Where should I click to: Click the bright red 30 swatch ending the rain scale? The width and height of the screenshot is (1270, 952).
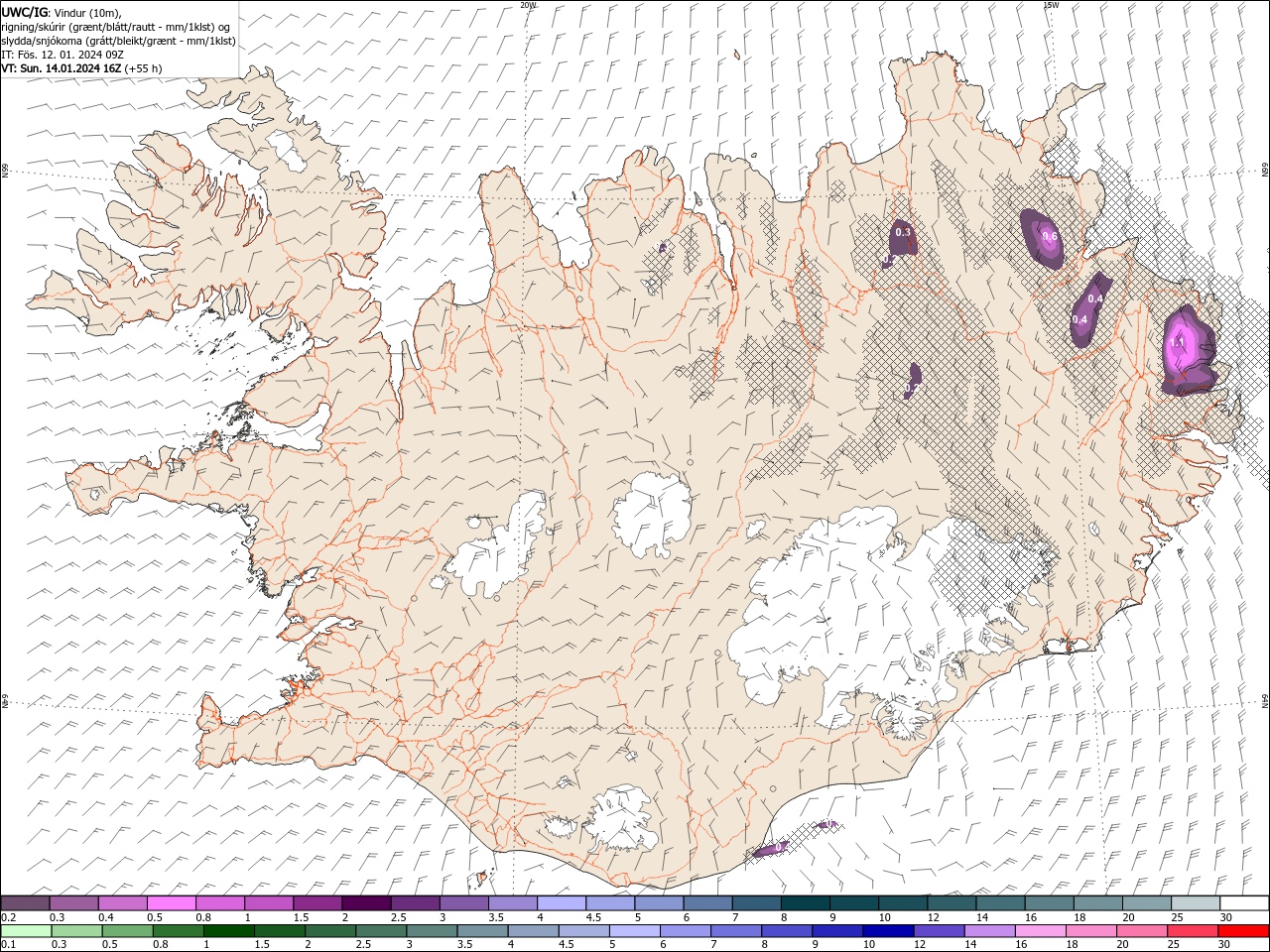[1243, 931]
